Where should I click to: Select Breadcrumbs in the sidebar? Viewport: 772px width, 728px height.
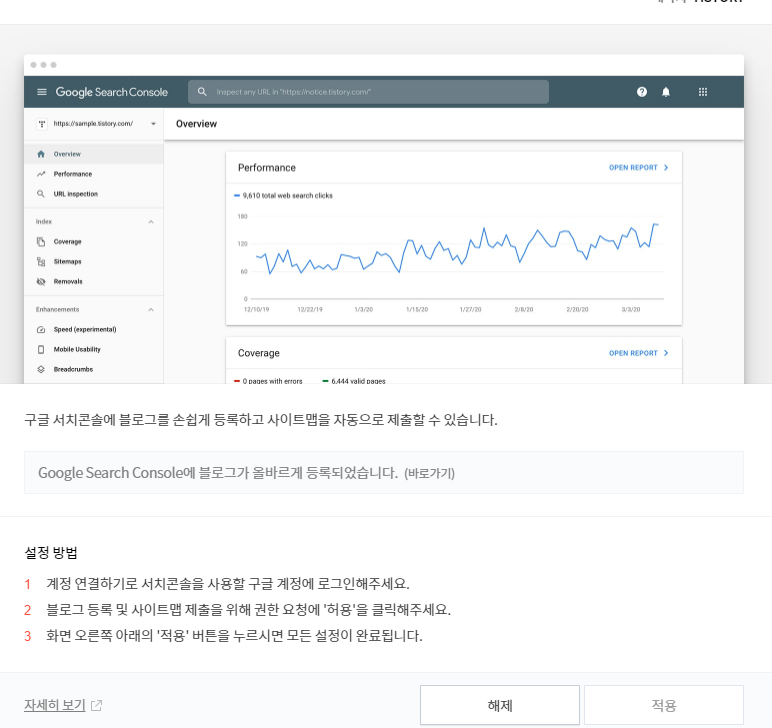tap(94, 369)
